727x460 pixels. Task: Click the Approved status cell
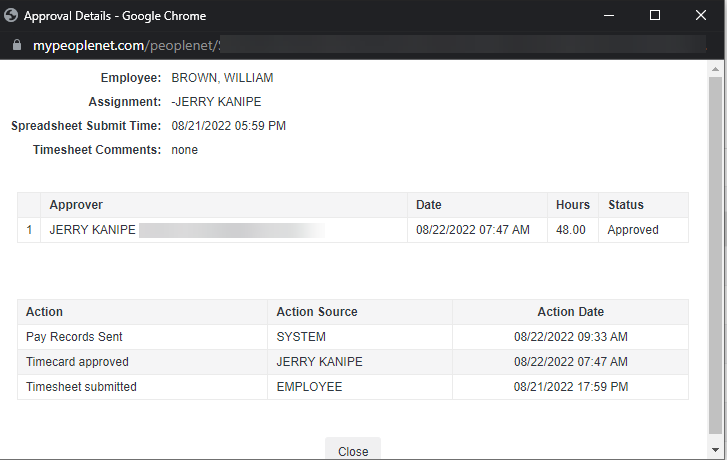633,230
